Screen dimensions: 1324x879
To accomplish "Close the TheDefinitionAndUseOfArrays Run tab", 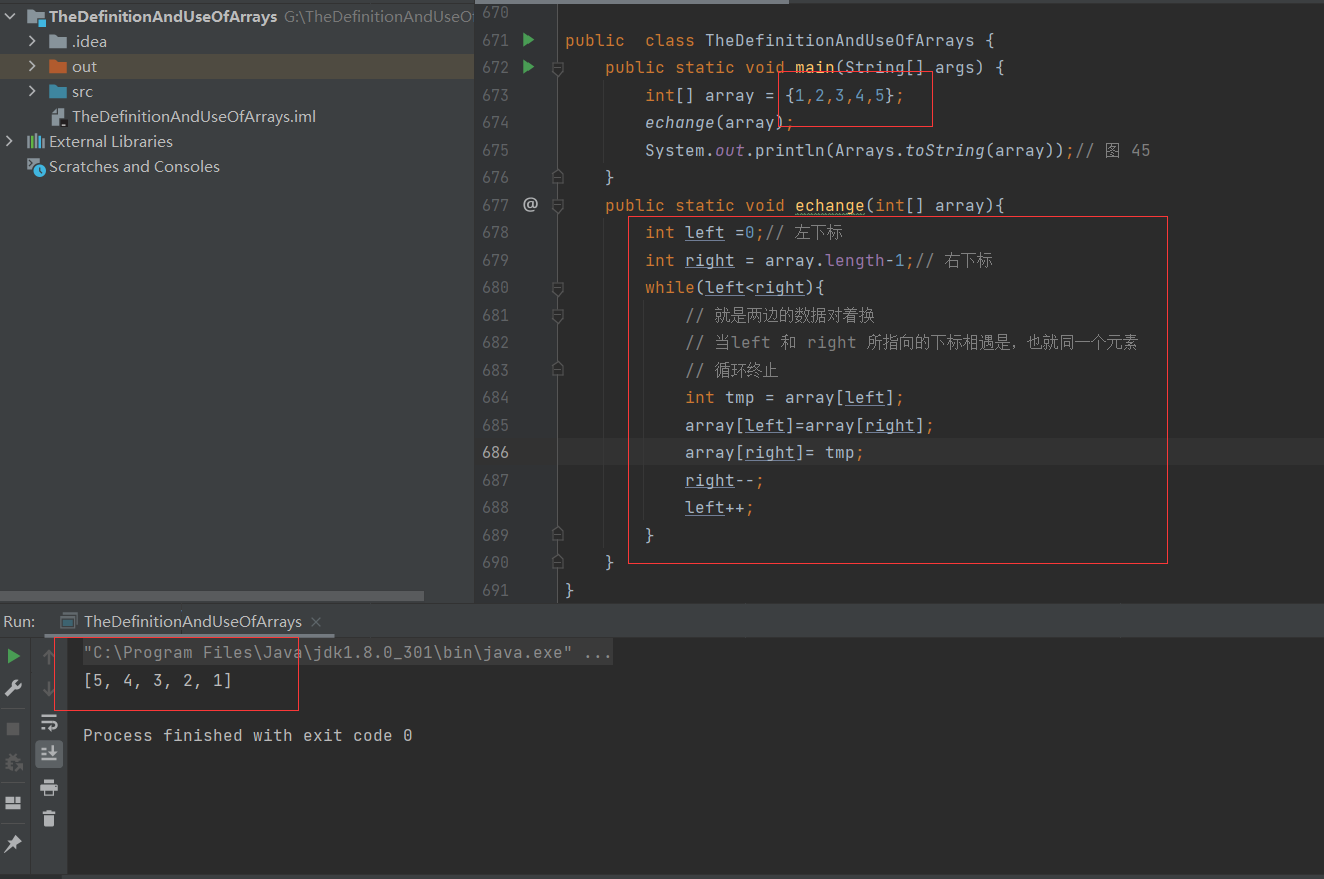I will point(316,621).
